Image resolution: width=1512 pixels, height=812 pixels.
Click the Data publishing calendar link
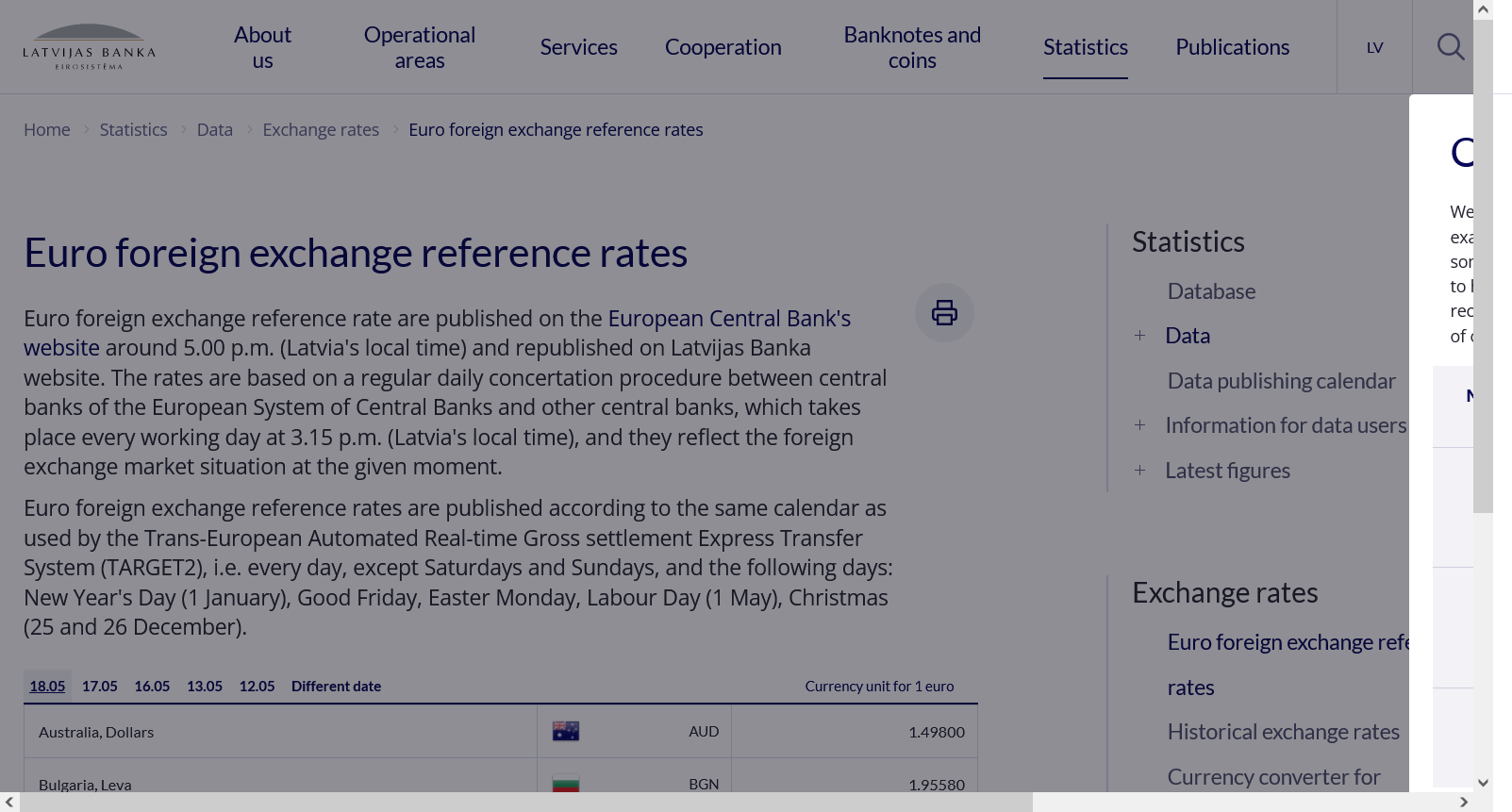(1281, 381)
